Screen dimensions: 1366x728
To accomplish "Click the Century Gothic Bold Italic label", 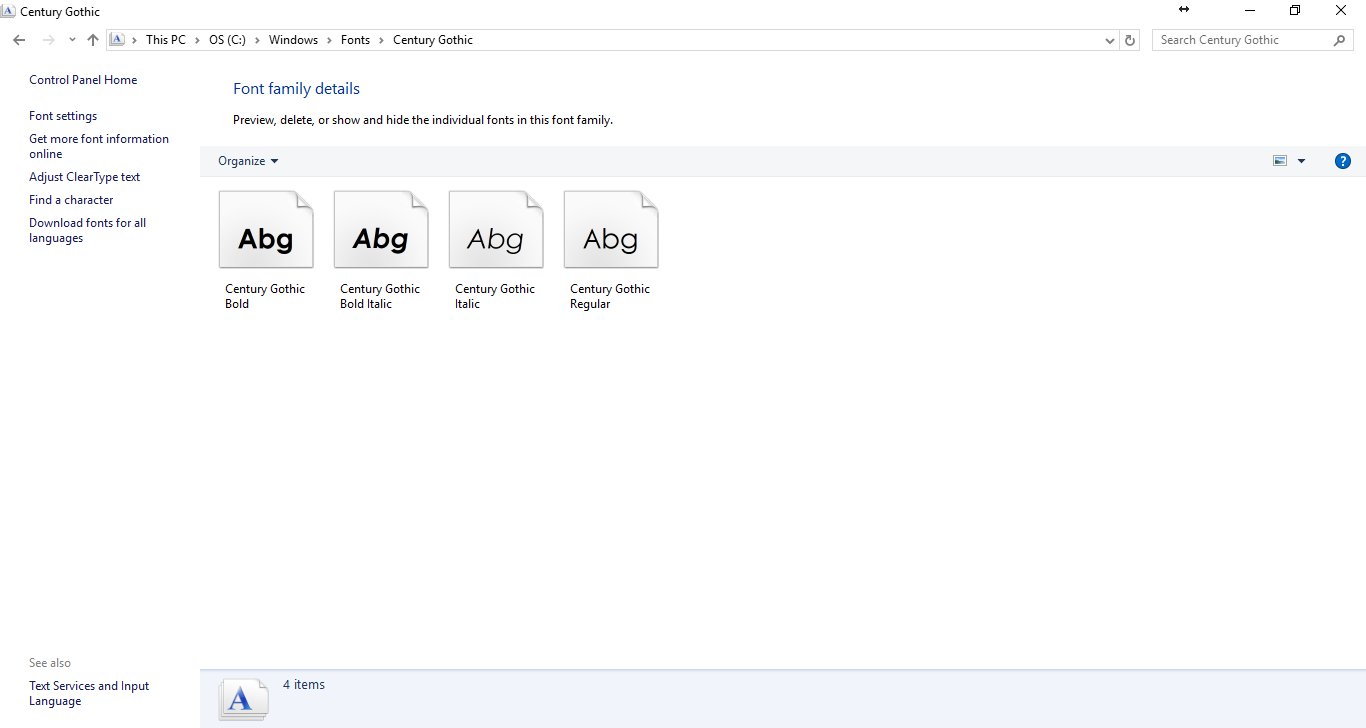I will pyautogui.click(x=380, y=296).
